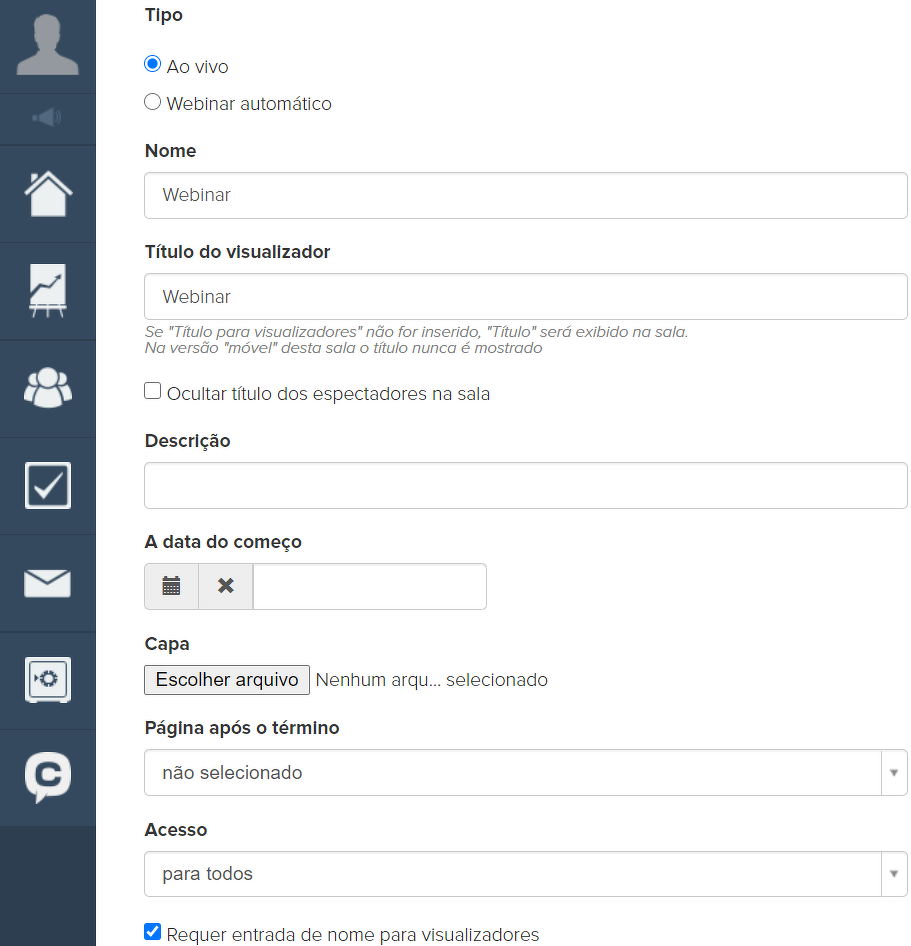
Task: Open the 'Acesso' dropdown showing 'para todos'
Action: coord(525,874)
